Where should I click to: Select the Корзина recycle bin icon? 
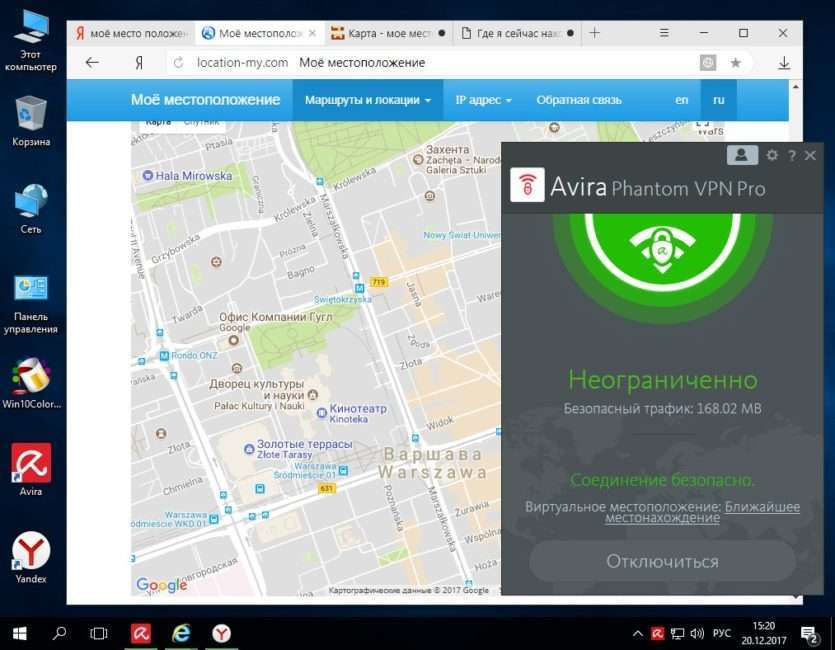31,121
